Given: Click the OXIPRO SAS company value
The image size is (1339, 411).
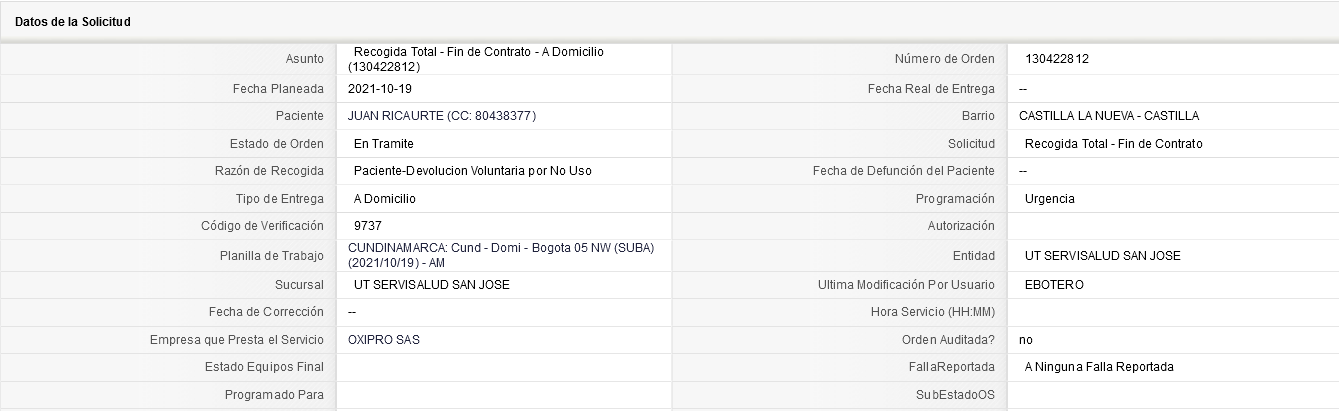Looking at the screenshot, I should coord(384,340).
